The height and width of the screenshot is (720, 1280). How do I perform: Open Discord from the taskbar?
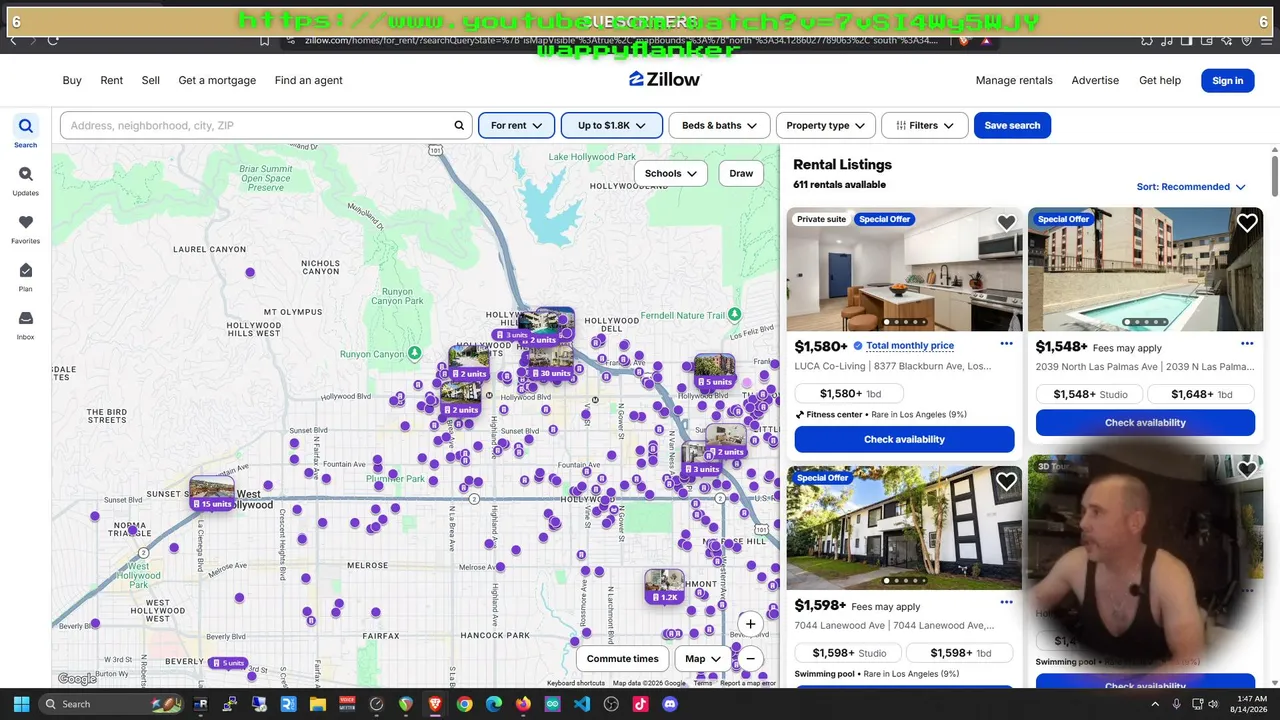[x=670, y=704]
